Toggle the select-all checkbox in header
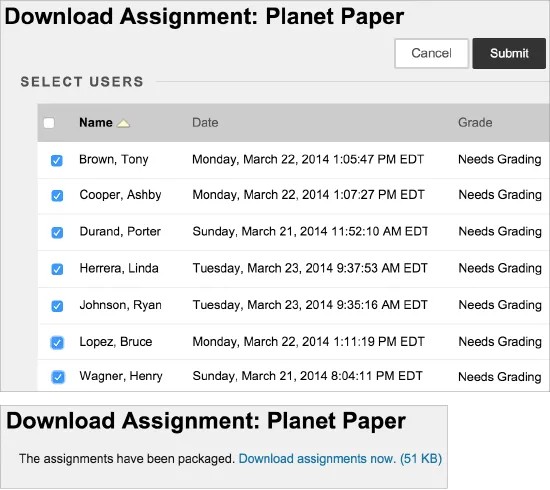This screenshot has height=490, width=550. tap(49, 123)
